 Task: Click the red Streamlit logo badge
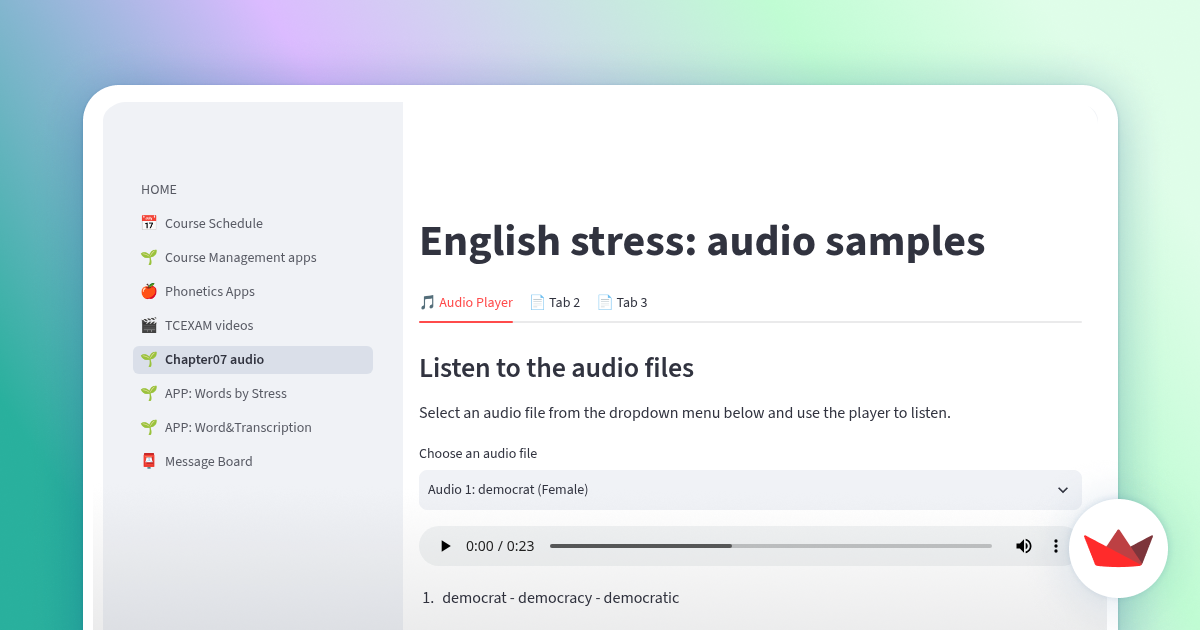click(x=1119, y=548)
